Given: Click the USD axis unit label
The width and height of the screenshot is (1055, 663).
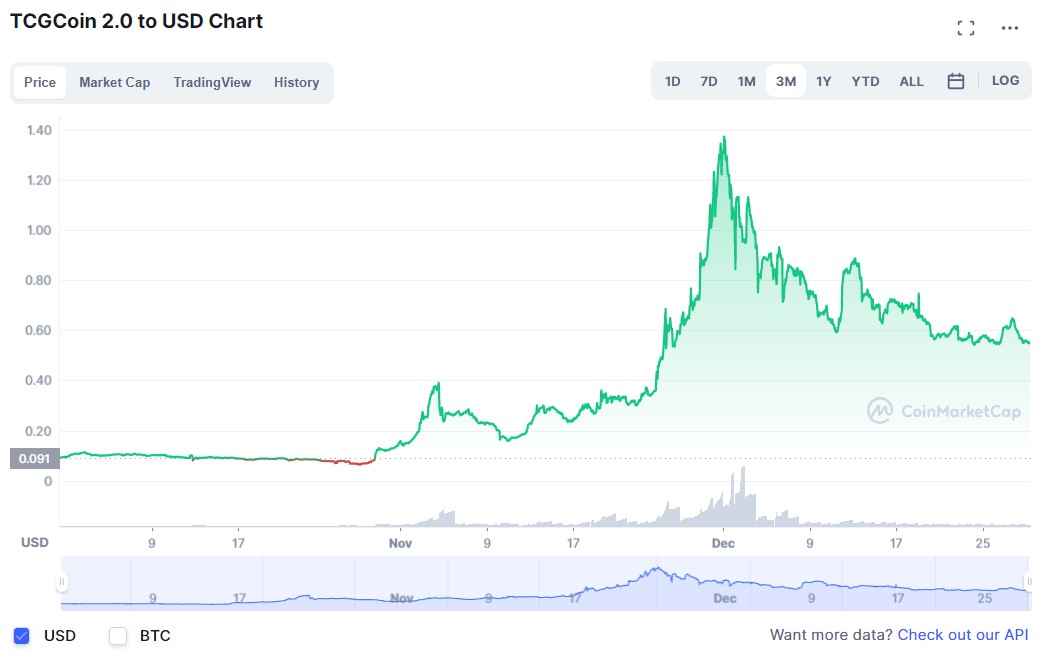Looking at the screenshot, I should click(34, 543).
